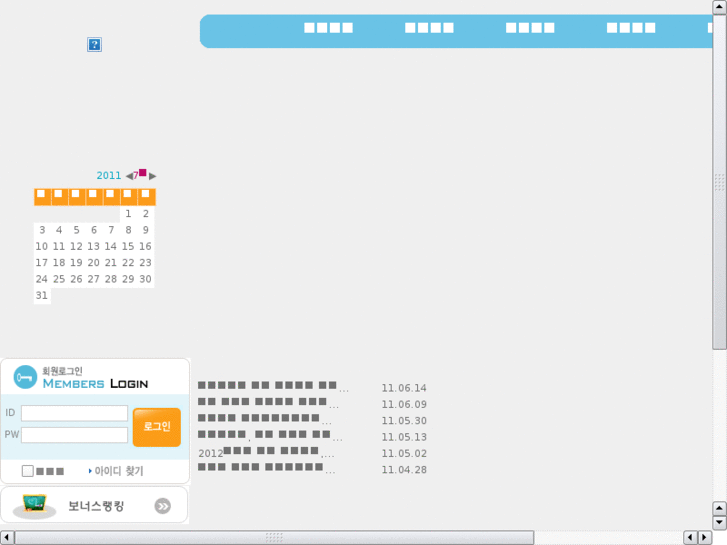
Task: Click the vertical scrollbar up arrow
Action: pyautogui.click(x=719, y=7)
